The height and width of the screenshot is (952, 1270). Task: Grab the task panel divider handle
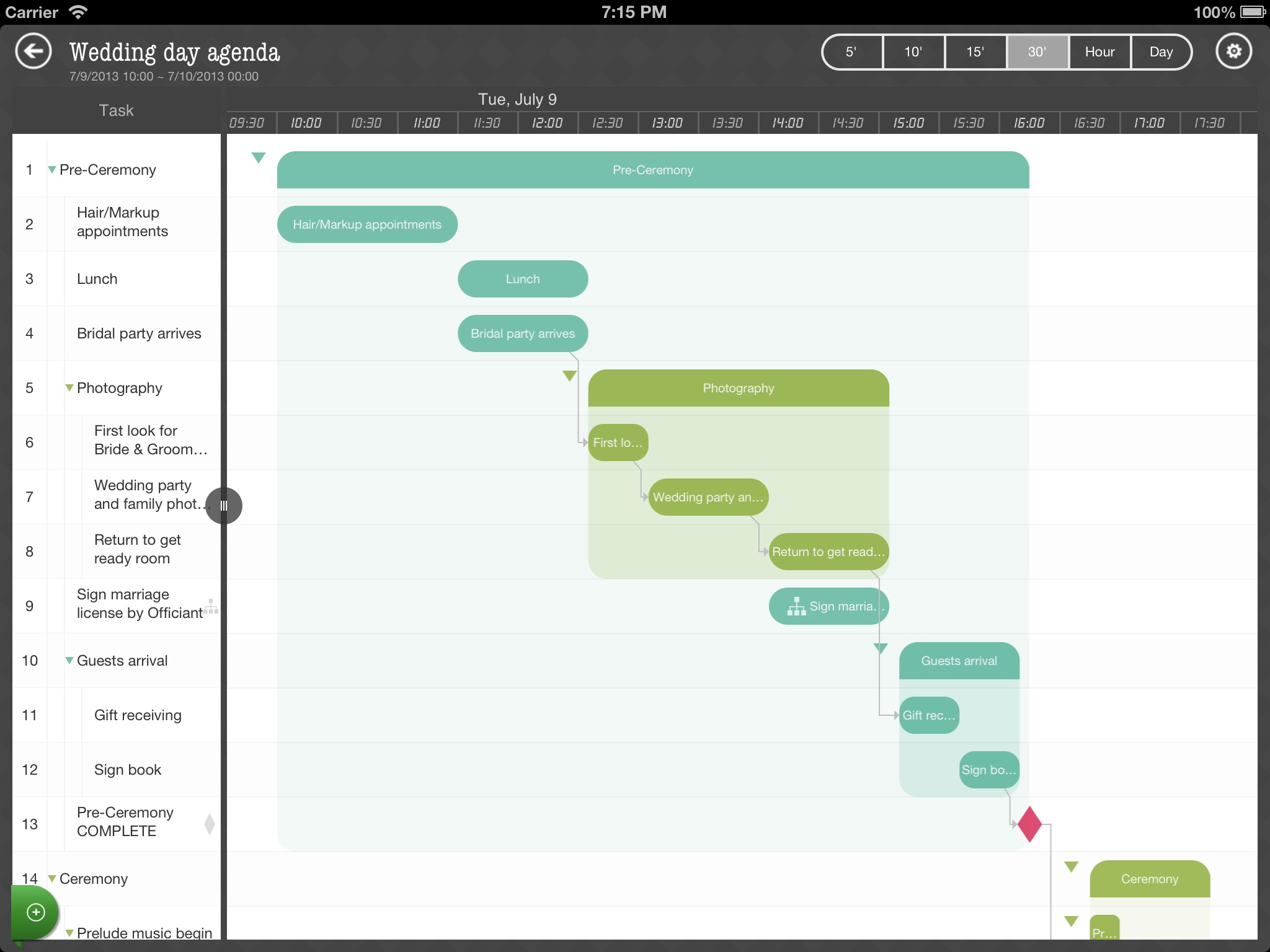pyautogui.click(x=224, y=506)
